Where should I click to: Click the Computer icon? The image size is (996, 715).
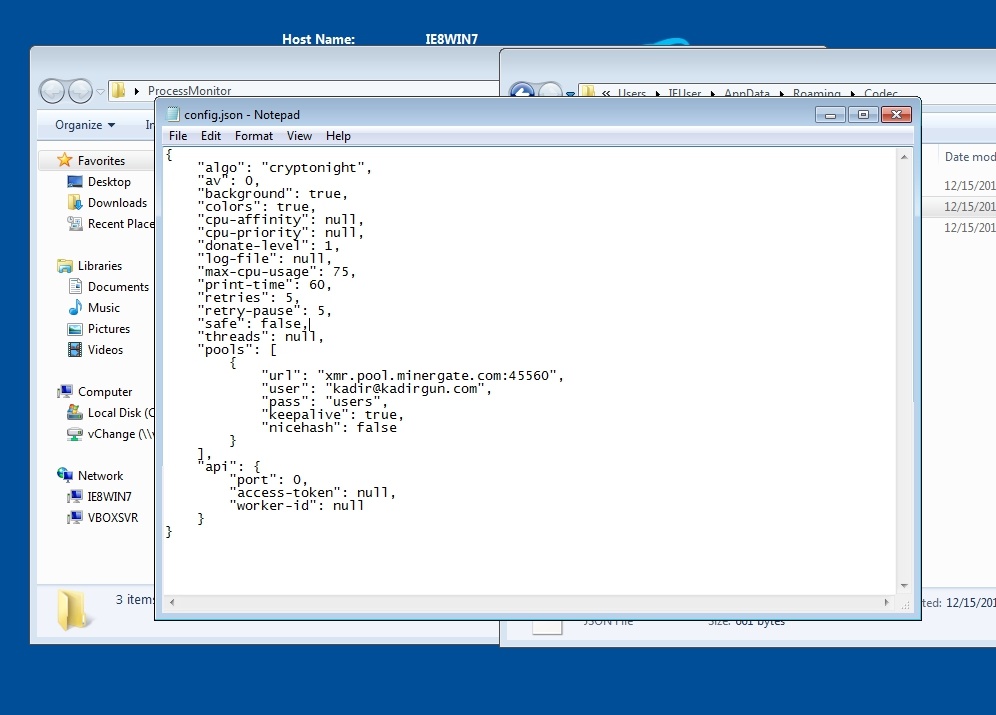coord(64,391)
